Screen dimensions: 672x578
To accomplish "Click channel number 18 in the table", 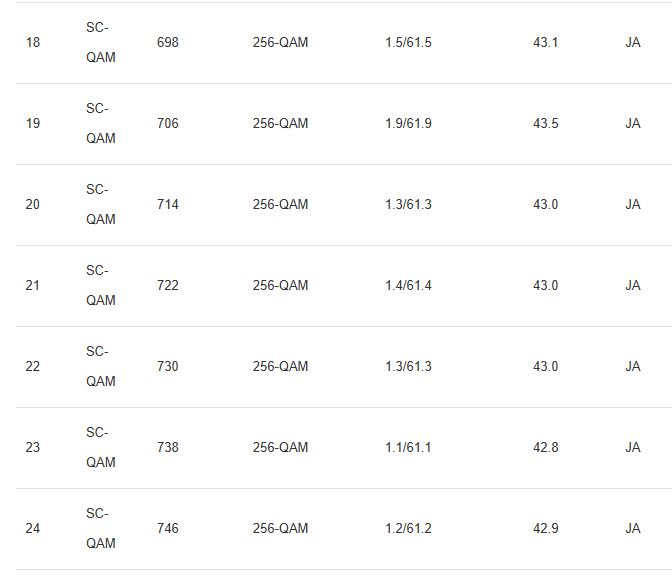I will pyautogui.click(x=33, y=43).
